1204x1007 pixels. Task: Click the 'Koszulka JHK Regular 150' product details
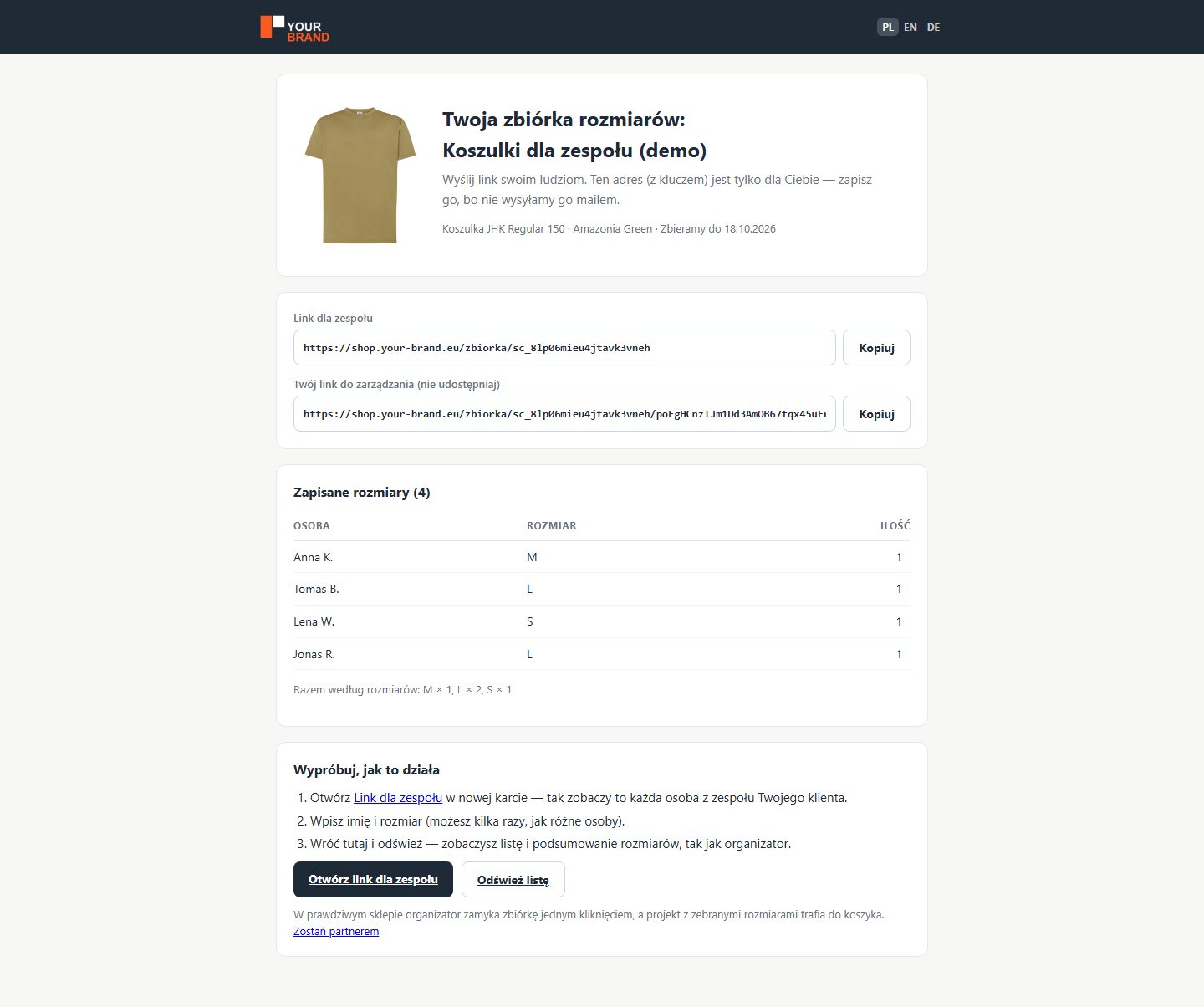tap(609, 228)
